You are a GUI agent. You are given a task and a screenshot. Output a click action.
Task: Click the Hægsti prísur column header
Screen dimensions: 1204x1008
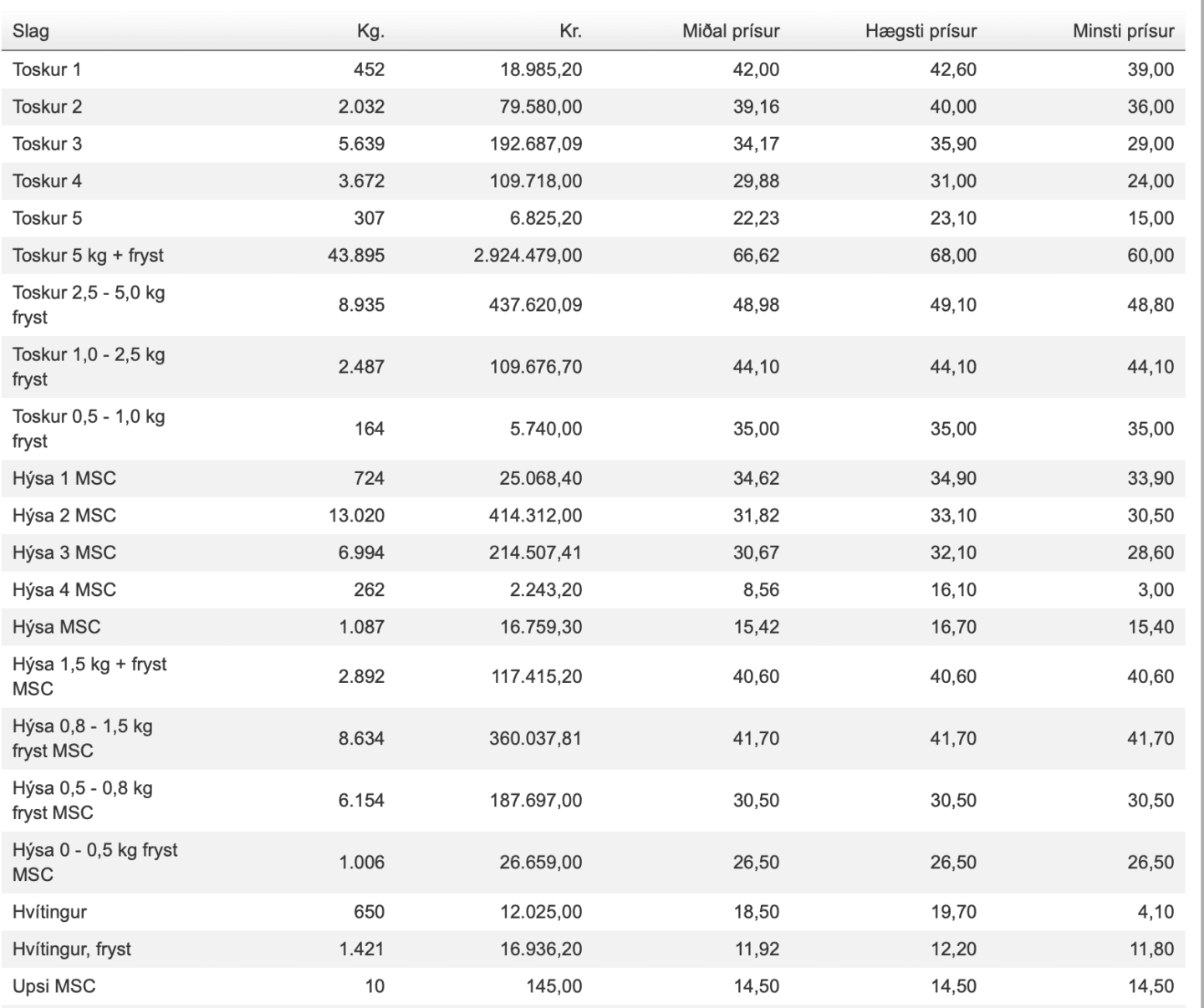(921, 32)
